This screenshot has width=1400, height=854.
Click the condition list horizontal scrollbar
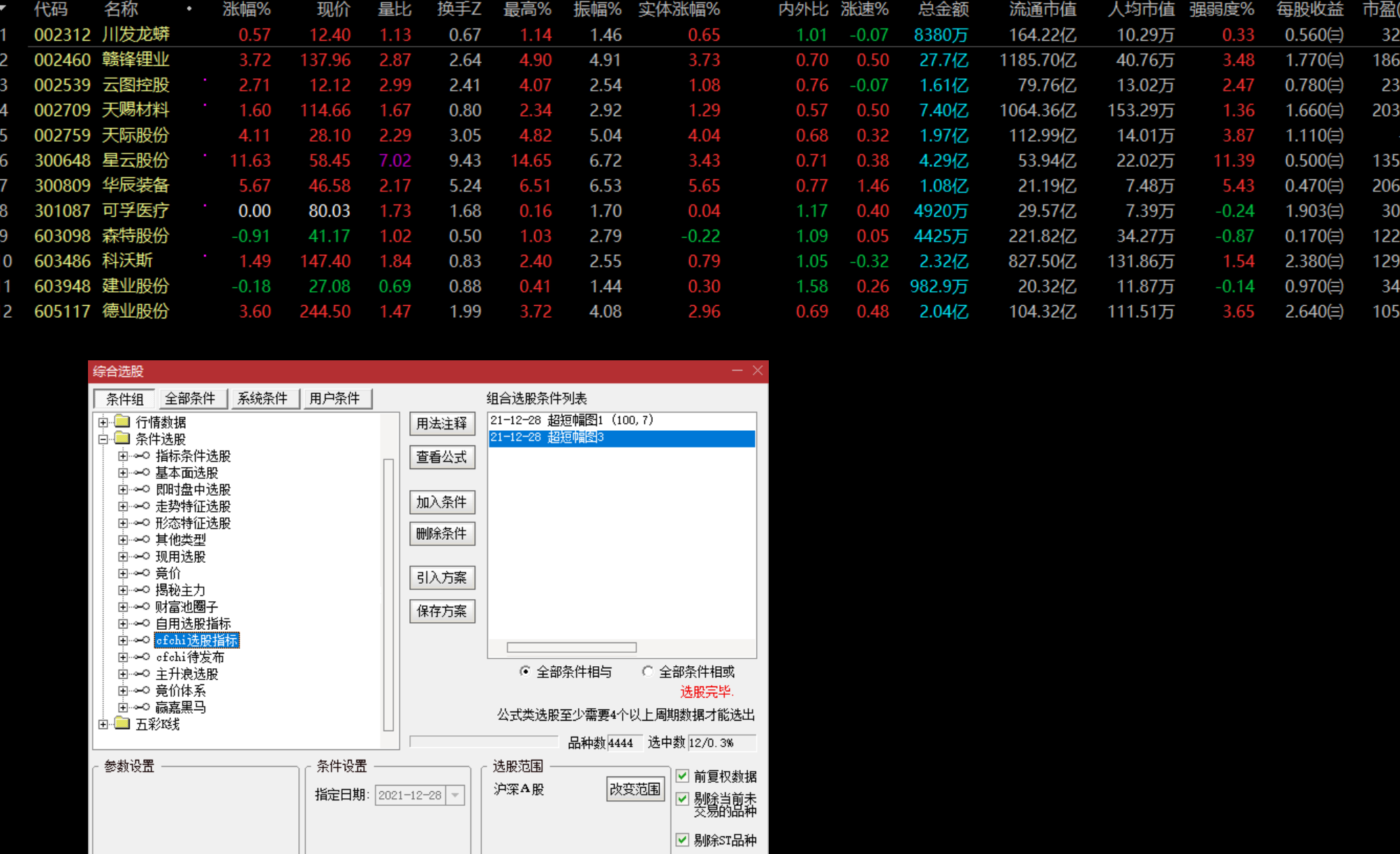tap(571, 647)
